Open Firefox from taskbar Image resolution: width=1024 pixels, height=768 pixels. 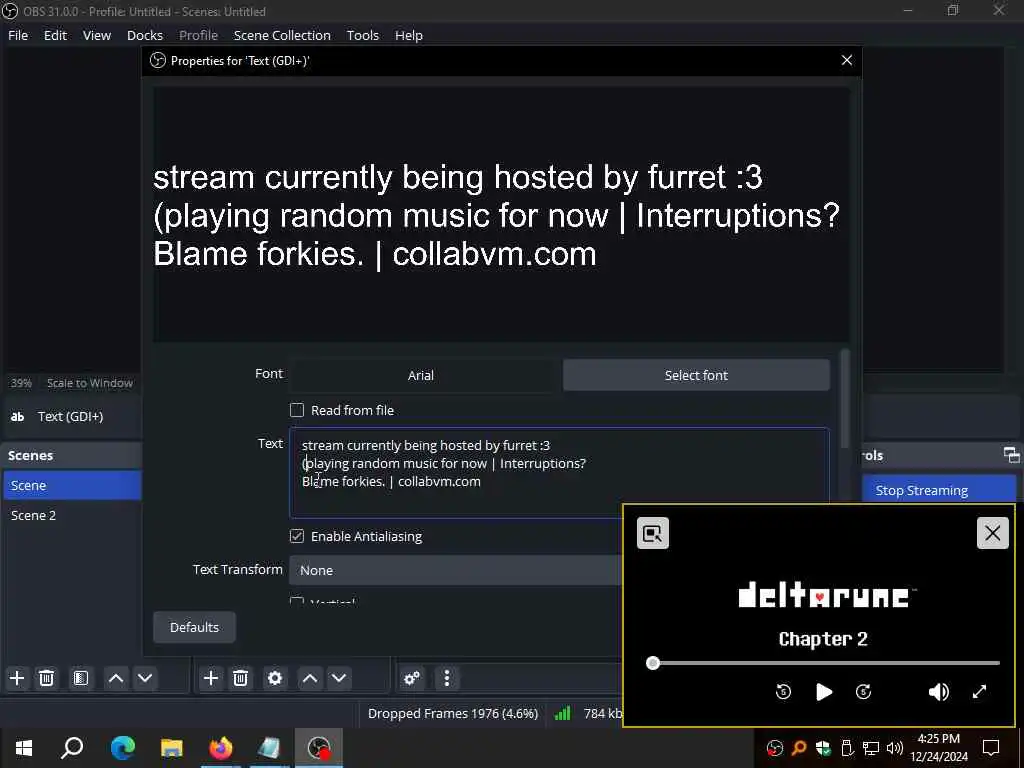pyautogui.click(x=221, y=747)
